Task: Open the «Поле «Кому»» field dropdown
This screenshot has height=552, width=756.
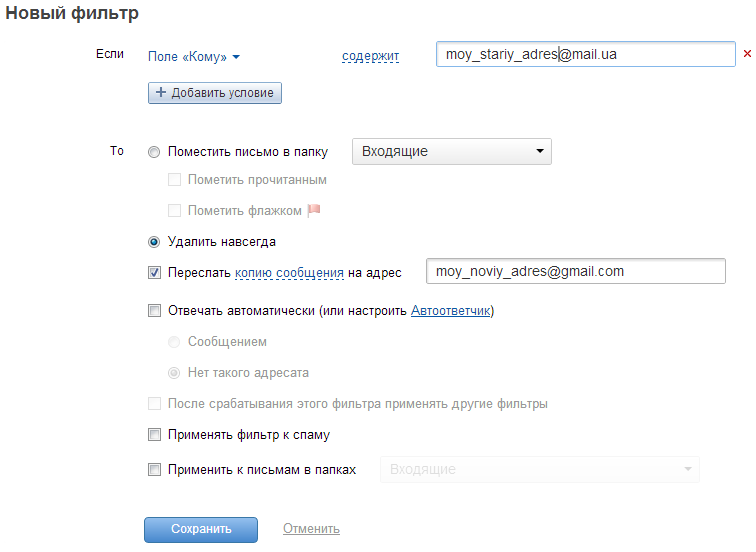Action: [194, 57]
